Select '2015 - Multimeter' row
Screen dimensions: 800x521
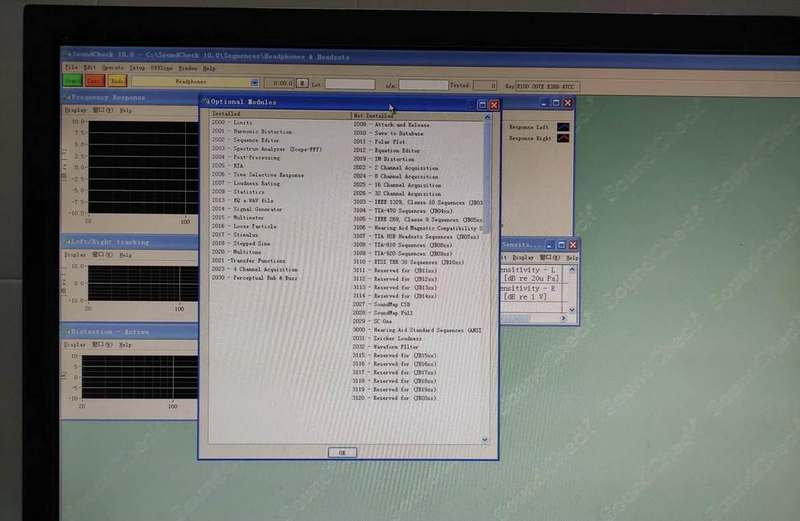(238, 217)
